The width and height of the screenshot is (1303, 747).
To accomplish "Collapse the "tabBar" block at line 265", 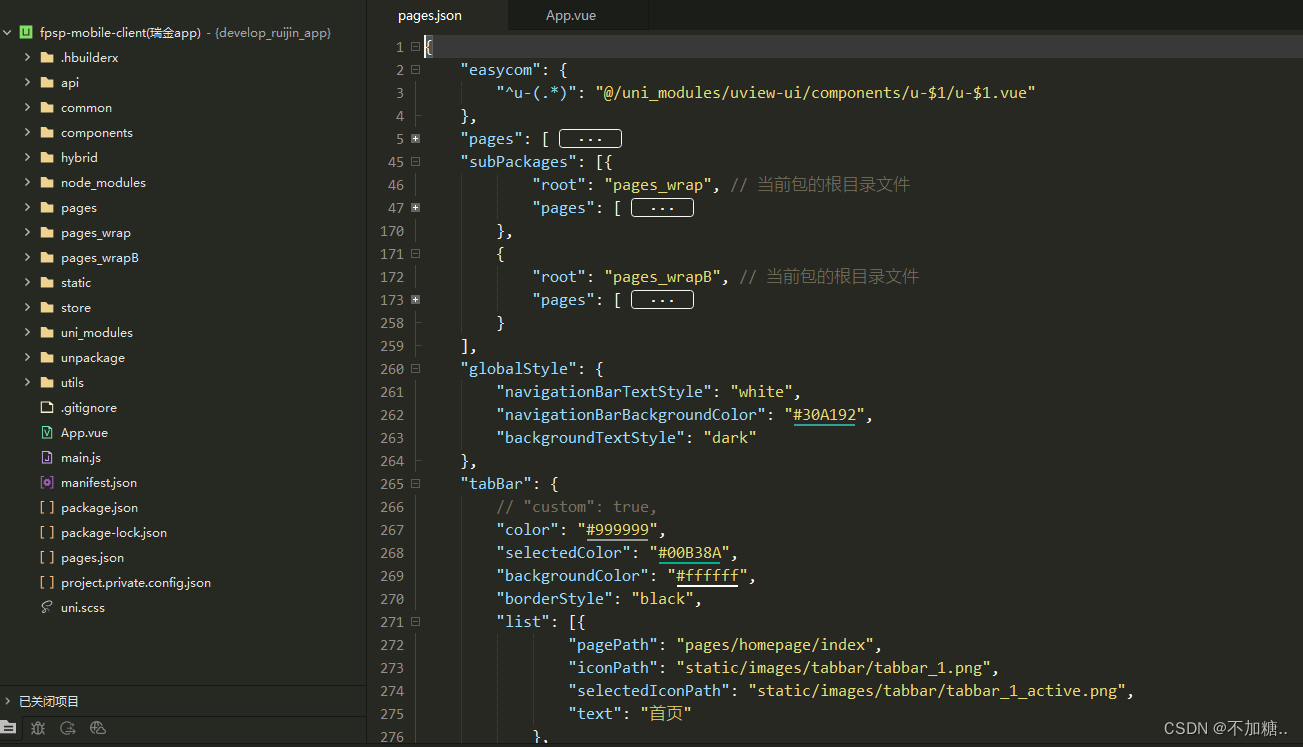I will coord(415,484).
